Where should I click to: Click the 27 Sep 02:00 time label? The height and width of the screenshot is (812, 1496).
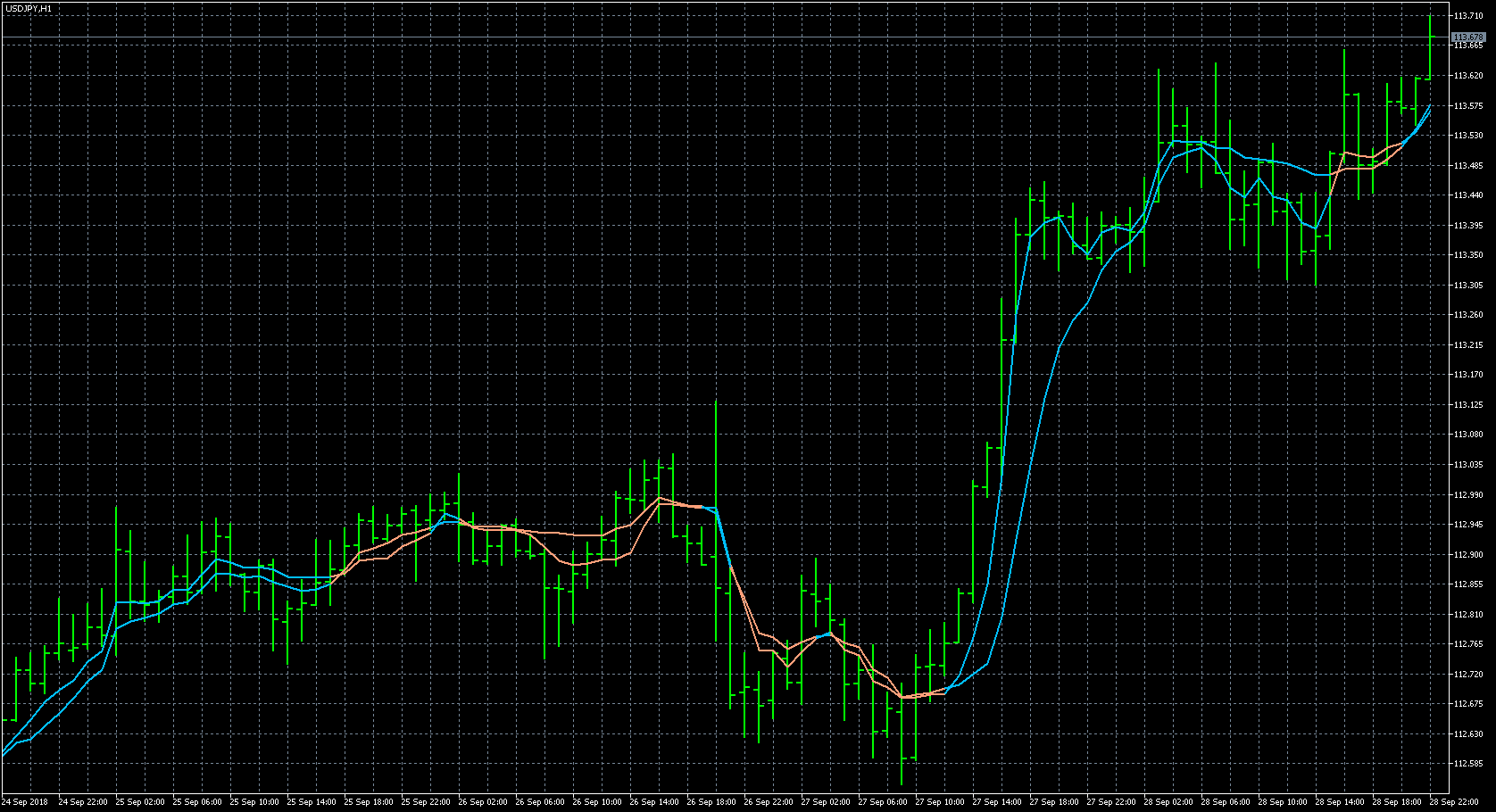[826, 802]
